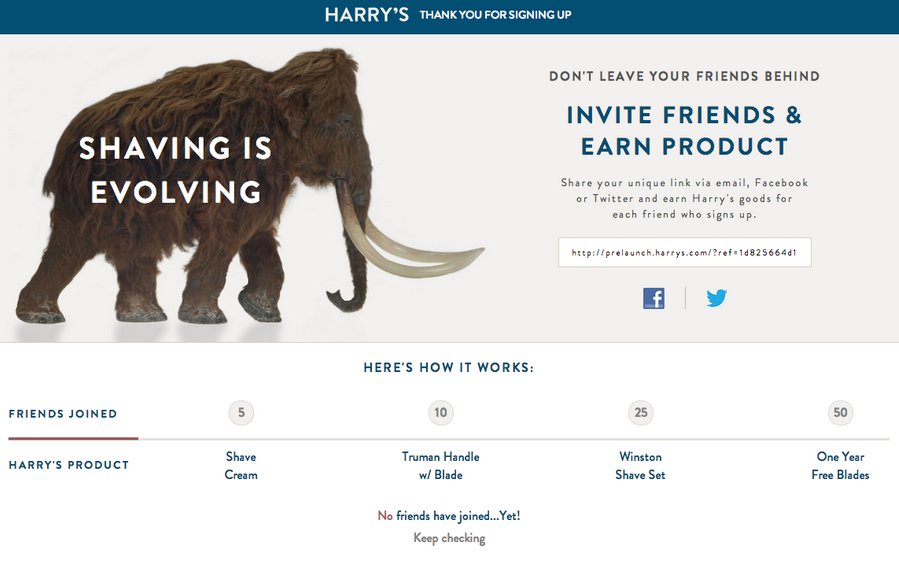Click the Harry's logo in the header
The image size is (899, 585).
365,16
